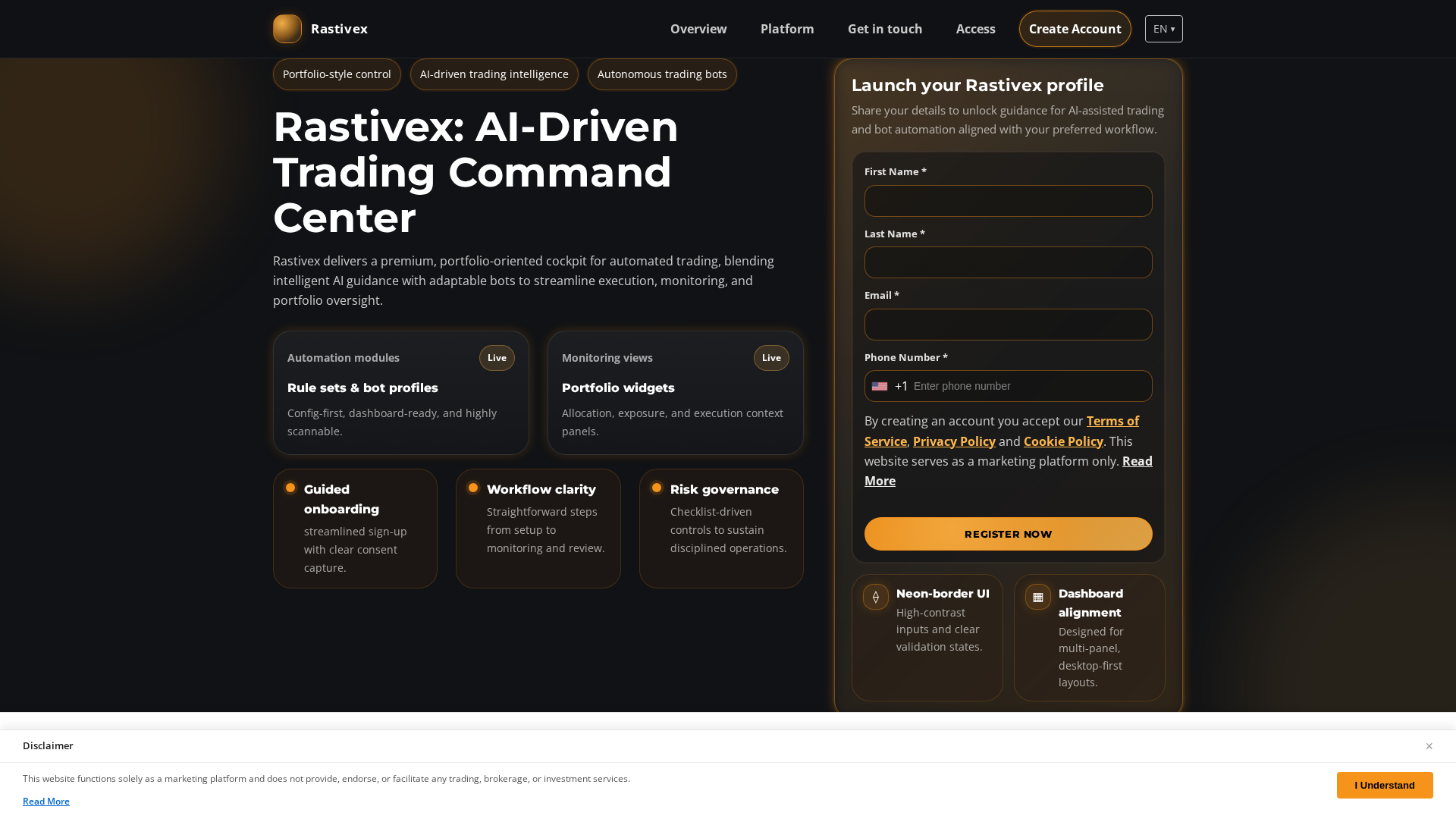This screenshot has width=1456, height=819.
Task: Click the Rastivex logo icon
Action: coord(287,29)
